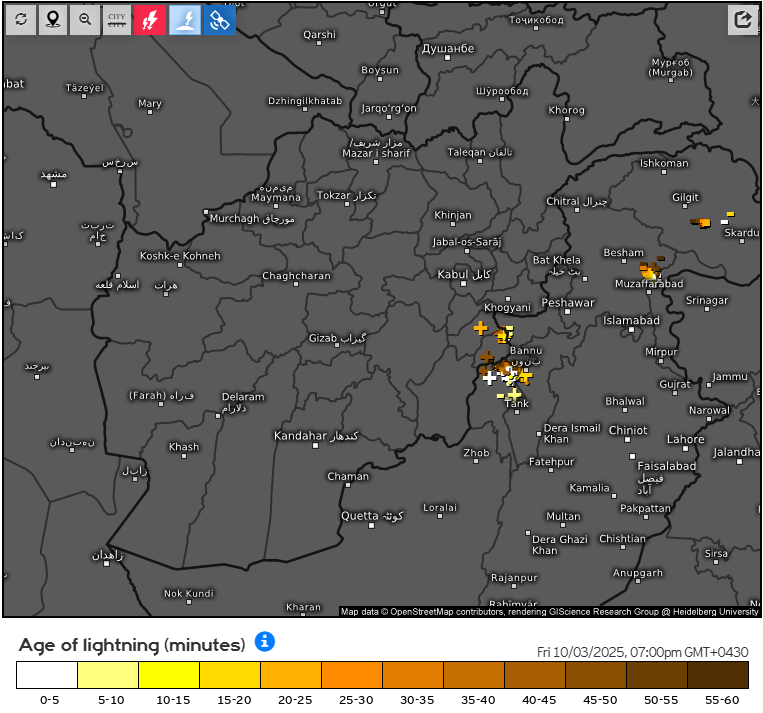Click the Kabul city label on map
Viewport: 763px width, 713px height.
[453, 274]
